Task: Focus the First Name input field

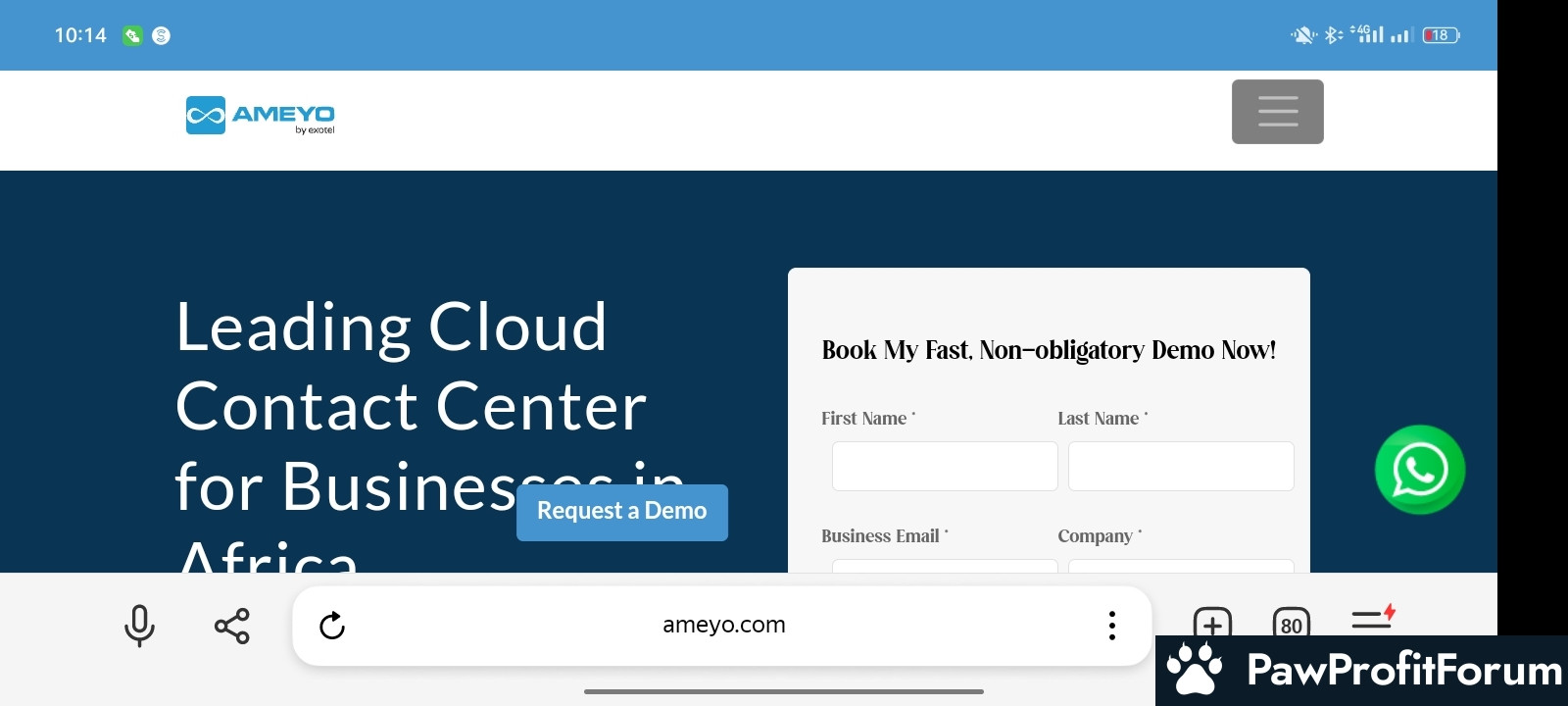Action: click(x=944, y=466)
